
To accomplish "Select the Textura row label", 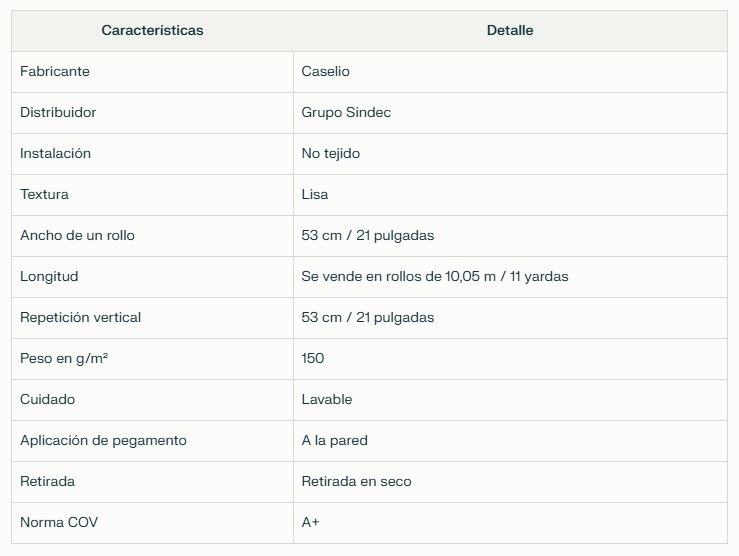I will pos(44,195).
